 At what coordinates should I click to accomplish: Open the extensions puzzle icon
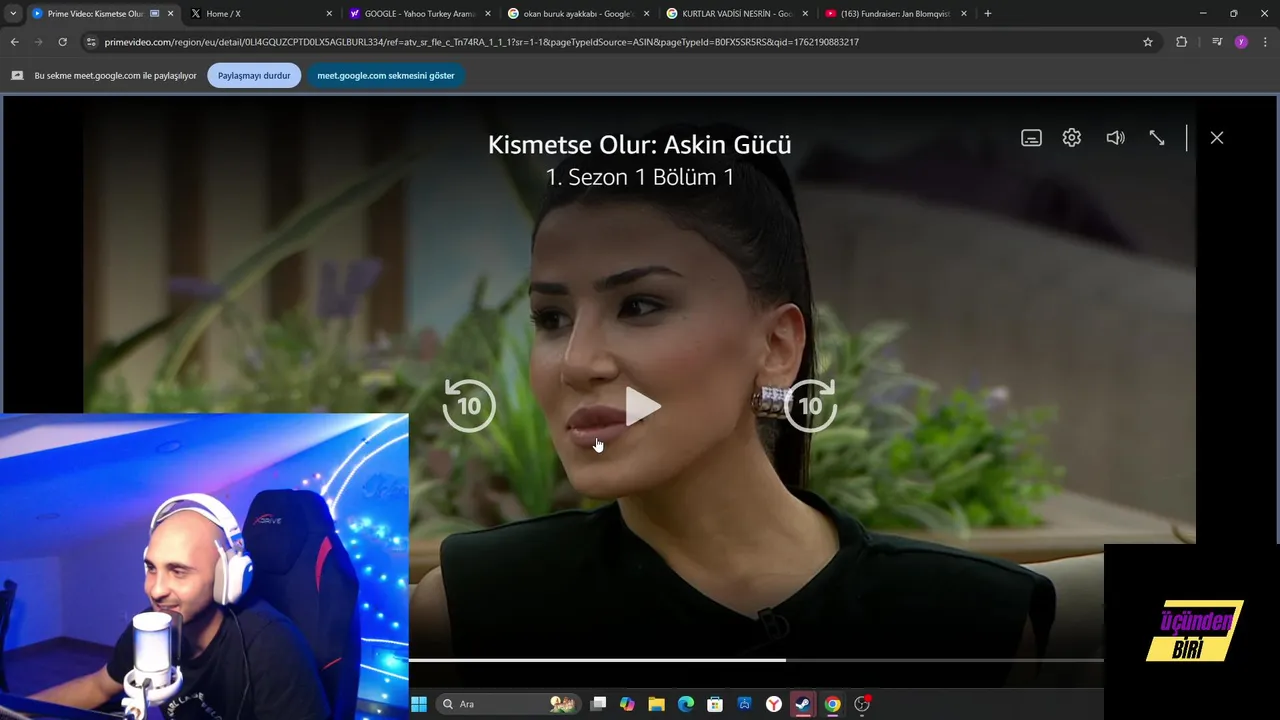point(1181,42)
